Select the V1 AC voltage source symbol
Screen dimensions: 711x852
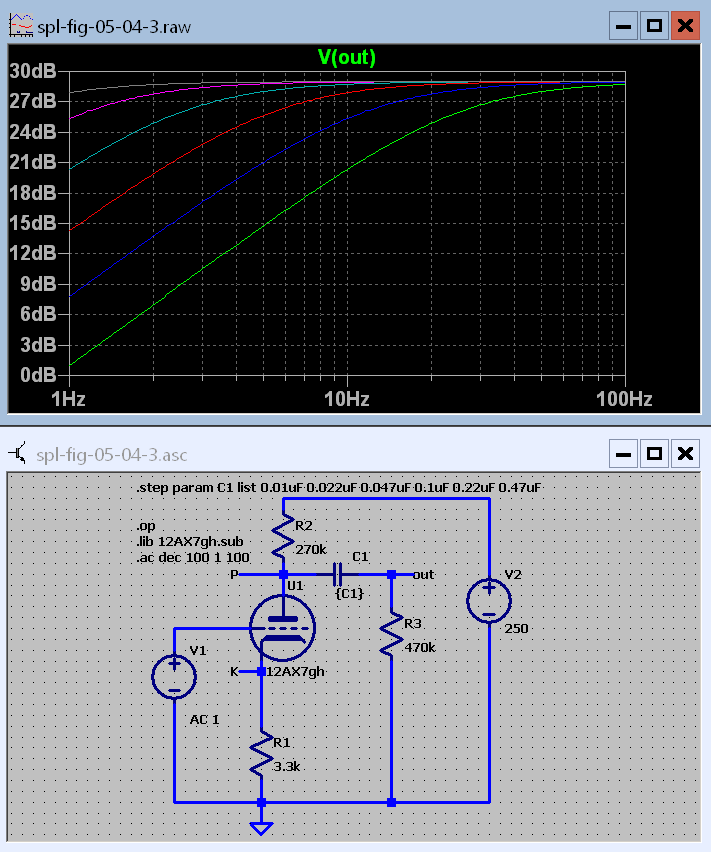click(174, 674)
